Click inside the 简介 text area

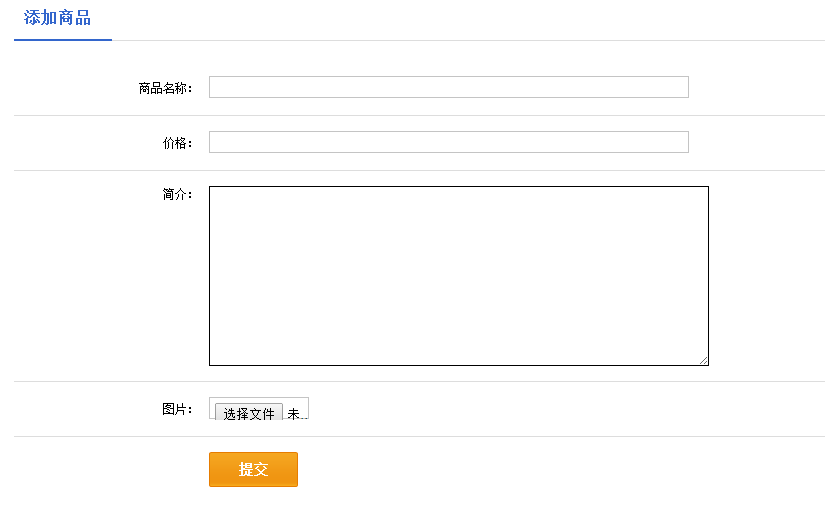click(458, 275)
